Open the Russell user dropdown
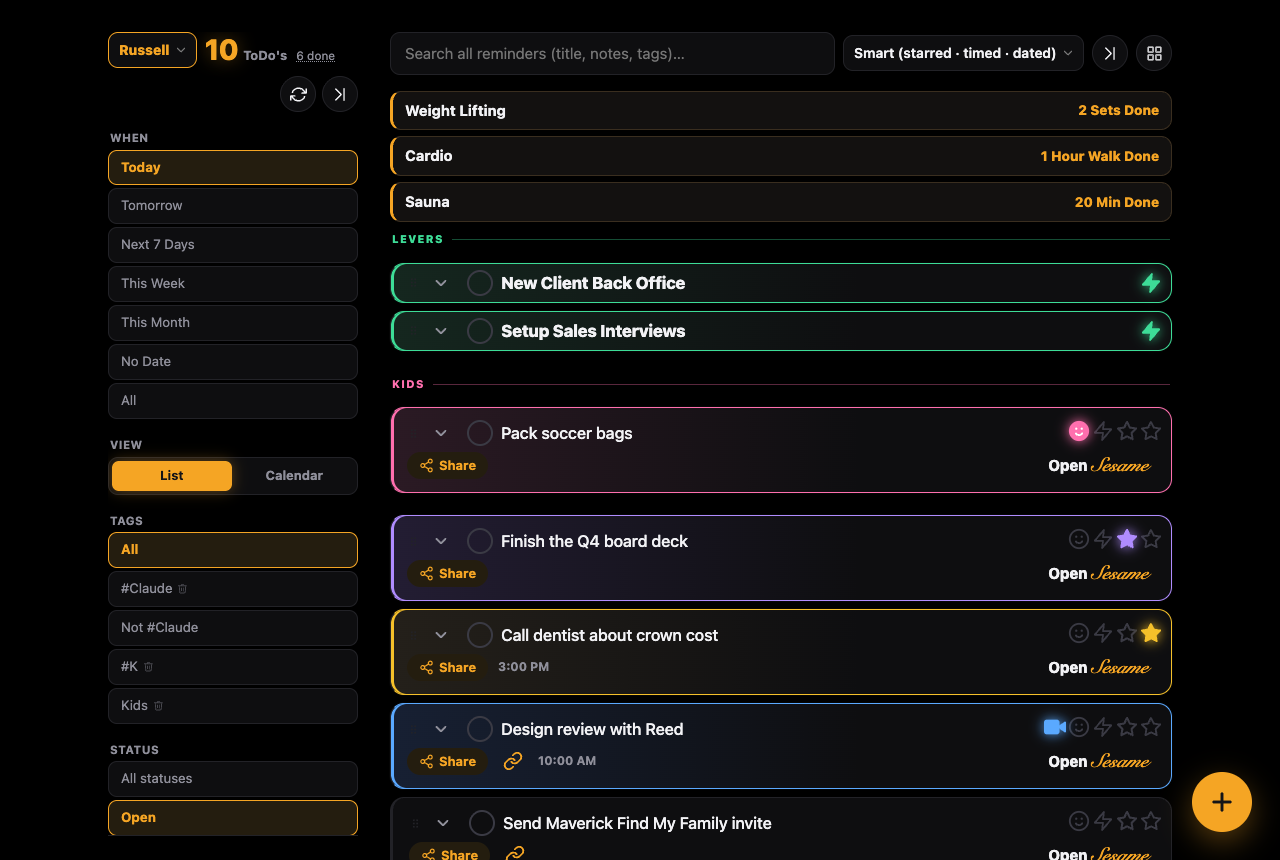The image size is (1280, 860). 152,50
